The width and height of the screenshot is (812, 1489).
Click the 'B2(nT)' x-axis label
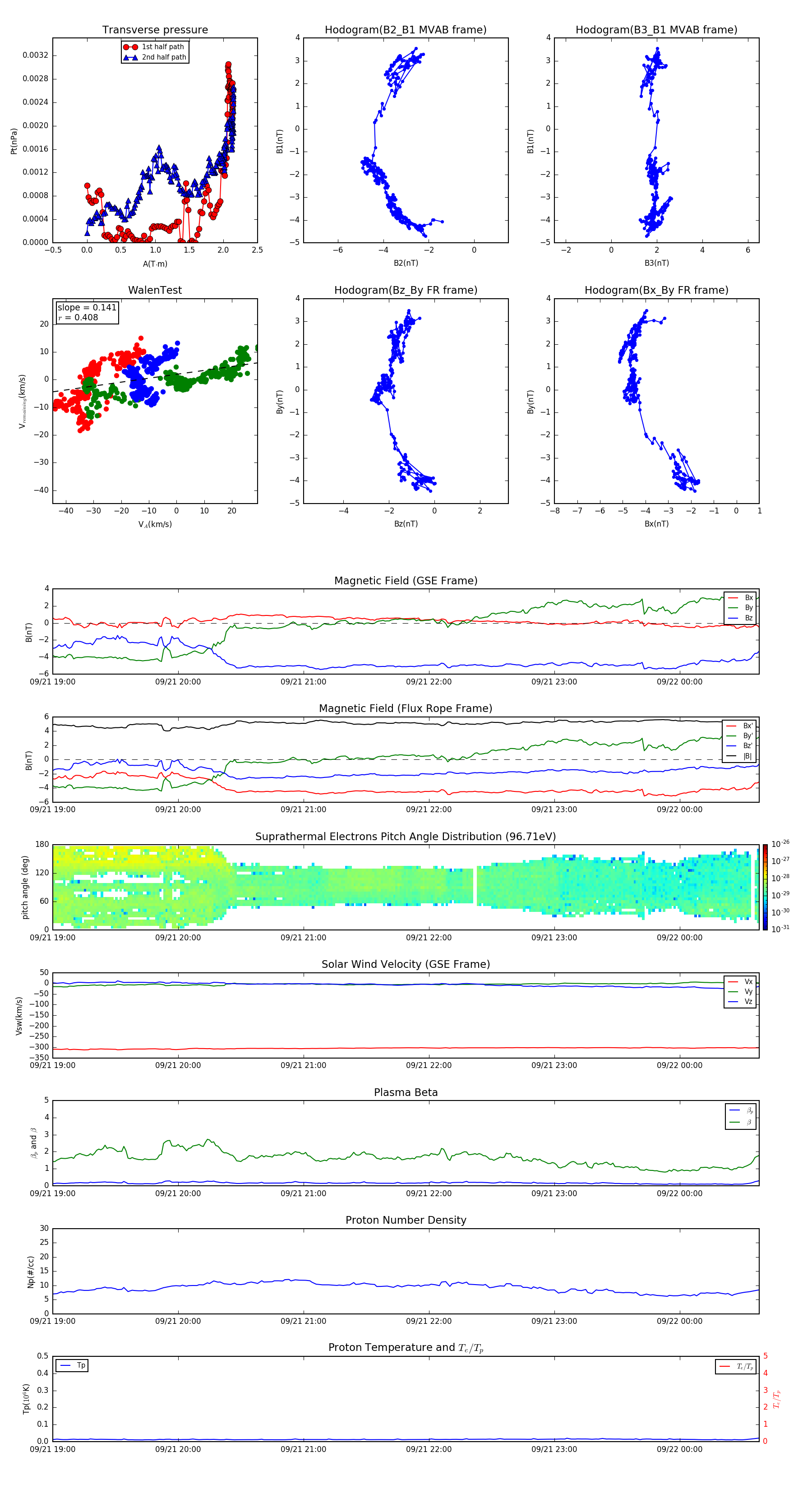tap(406, 264)
